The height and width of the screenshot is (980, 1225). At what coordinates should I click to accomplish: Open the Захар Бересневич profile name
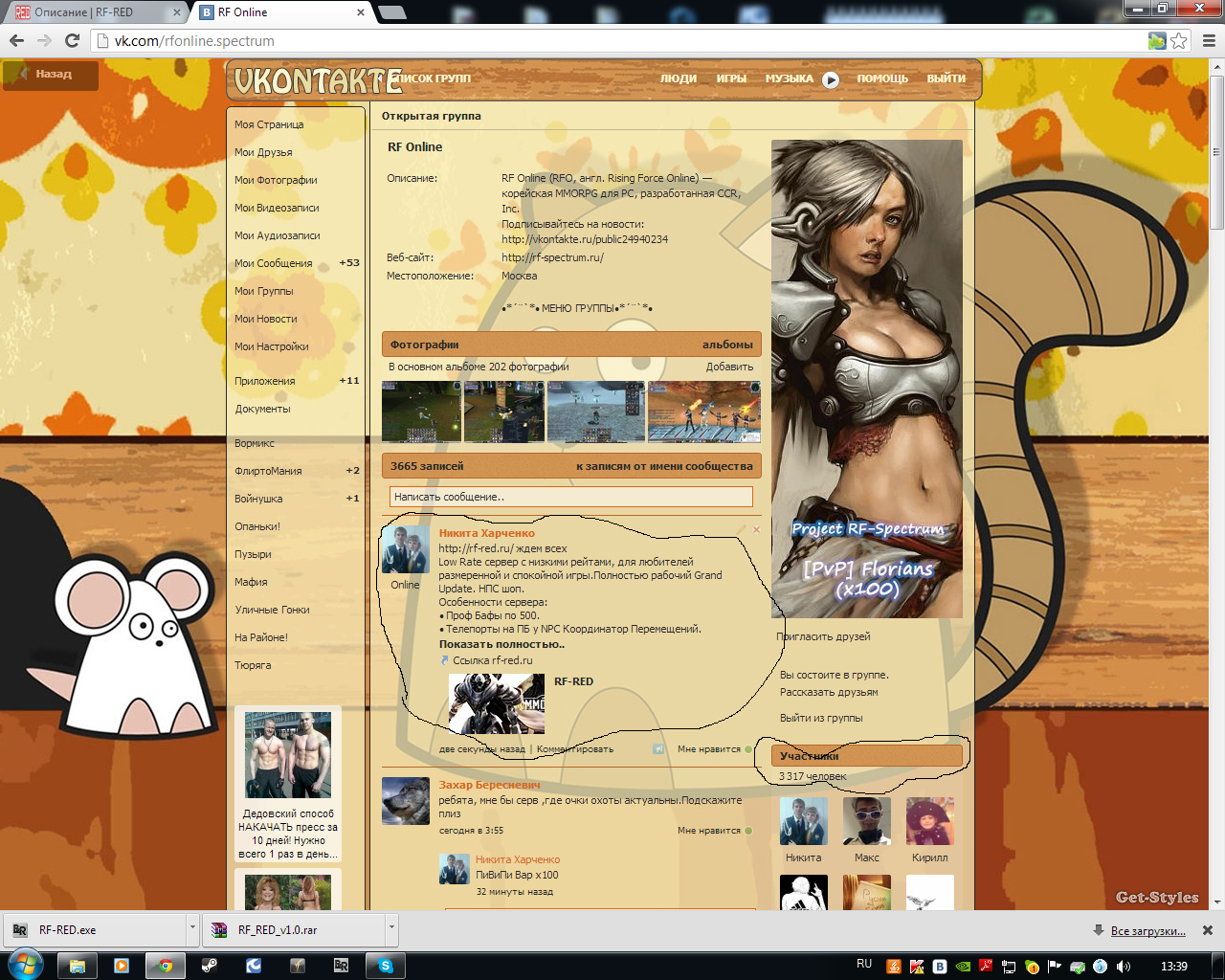tap(489, 785)
